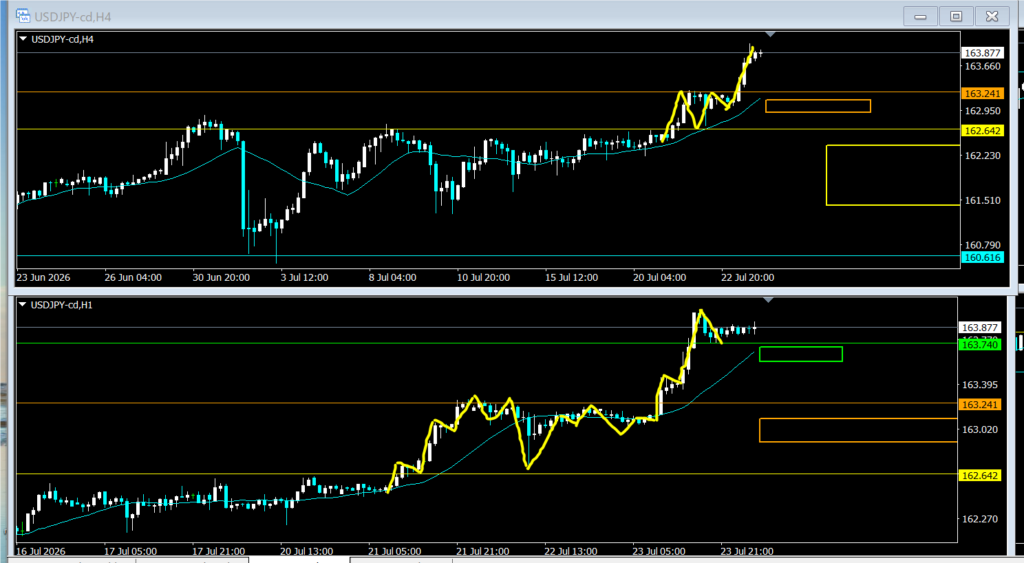Click the 163.395 value on H1 price scale
The image size is (1024, 563).
(980, 385)
